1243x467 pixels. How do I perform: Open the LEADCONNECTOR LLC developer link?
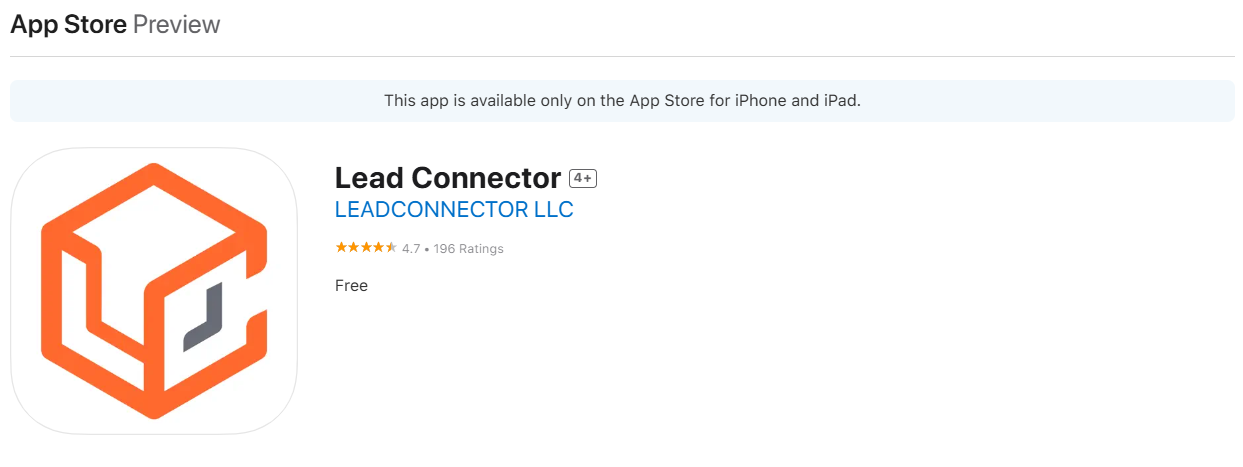[x=454, y=210]
